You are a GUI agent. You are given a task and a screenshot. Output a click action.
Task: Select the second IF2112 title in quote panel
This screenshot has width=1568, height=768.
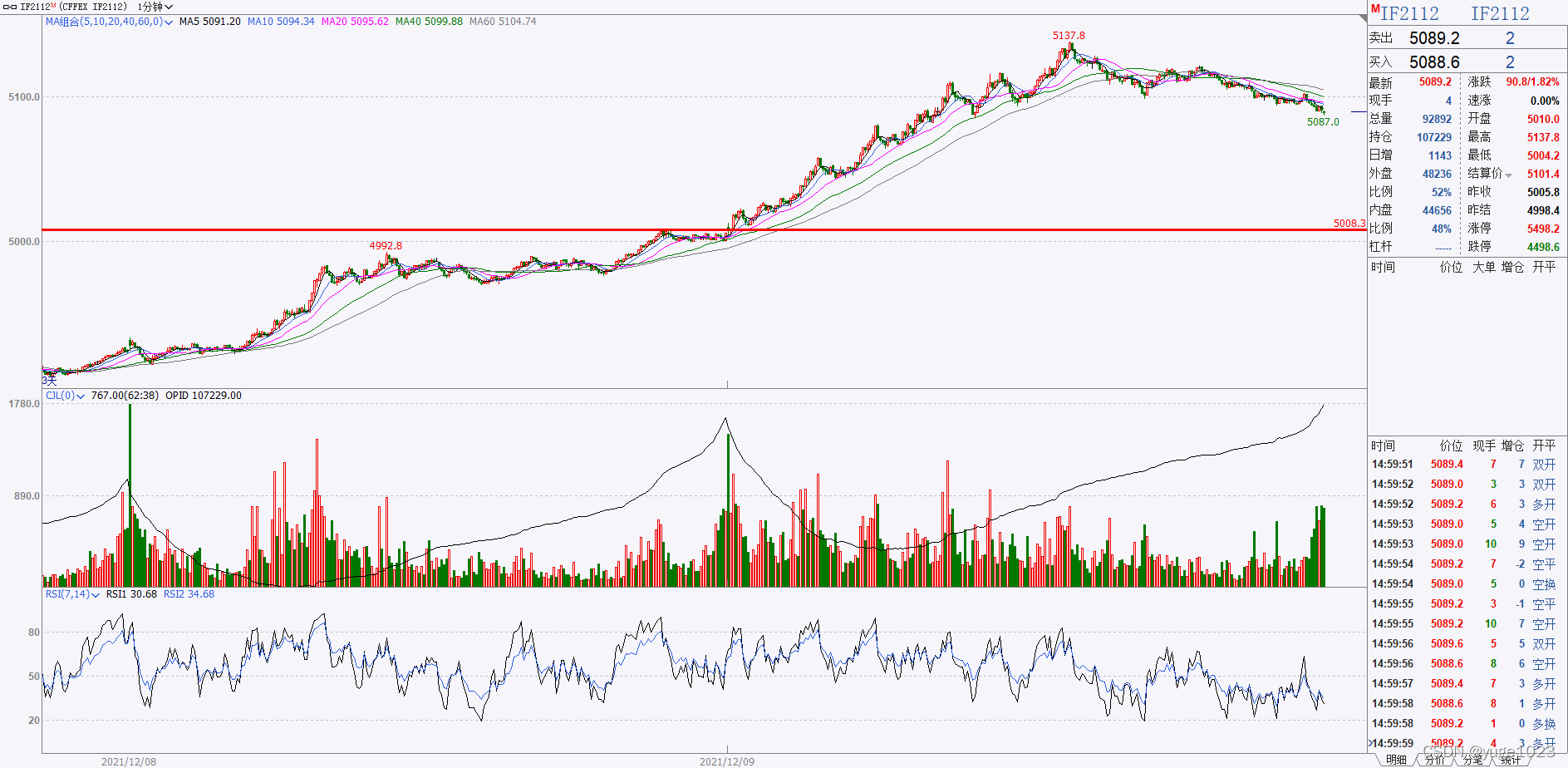pos(1500,13)
